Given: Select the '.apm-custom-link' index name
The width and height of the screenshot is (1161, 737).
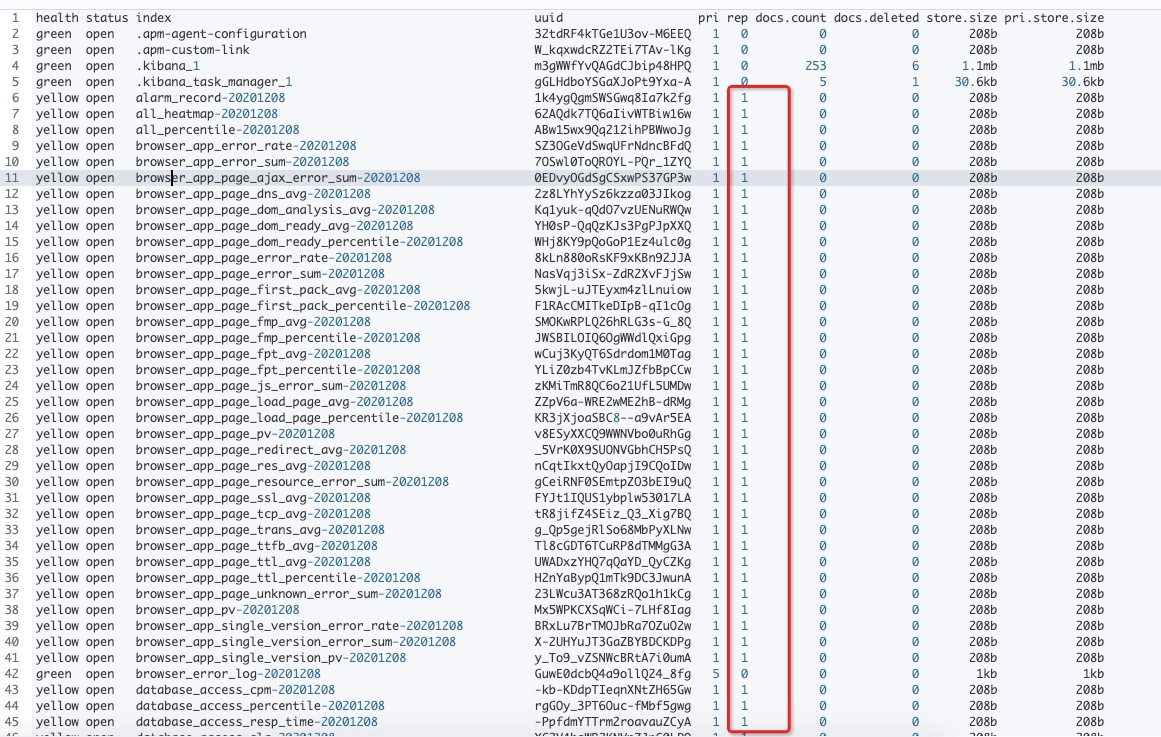Looking at the screenshot, I should tap(193, 50).
